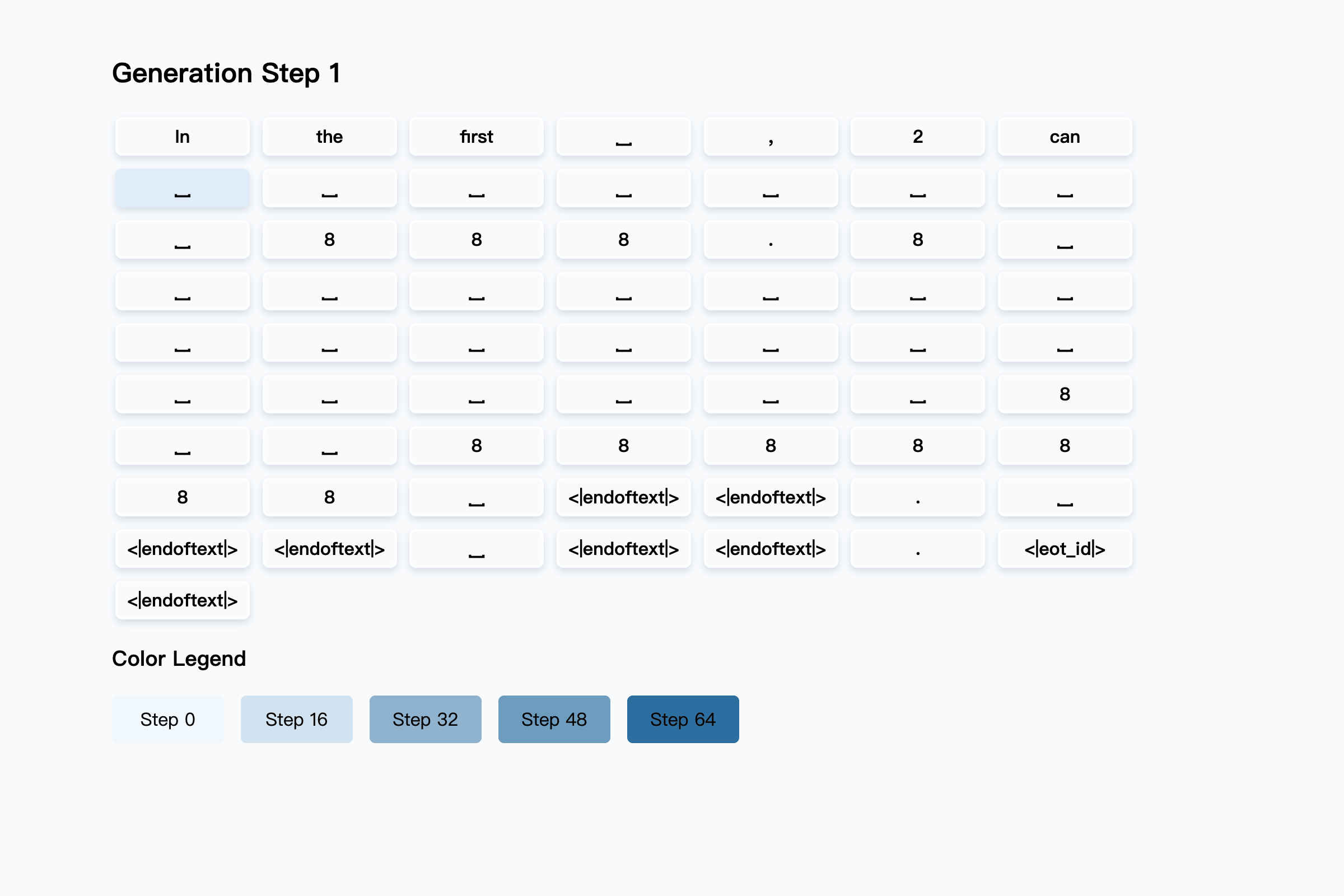Click the Step 48 legend swatch
This screenshot has height=896, width=1344.
554,719
